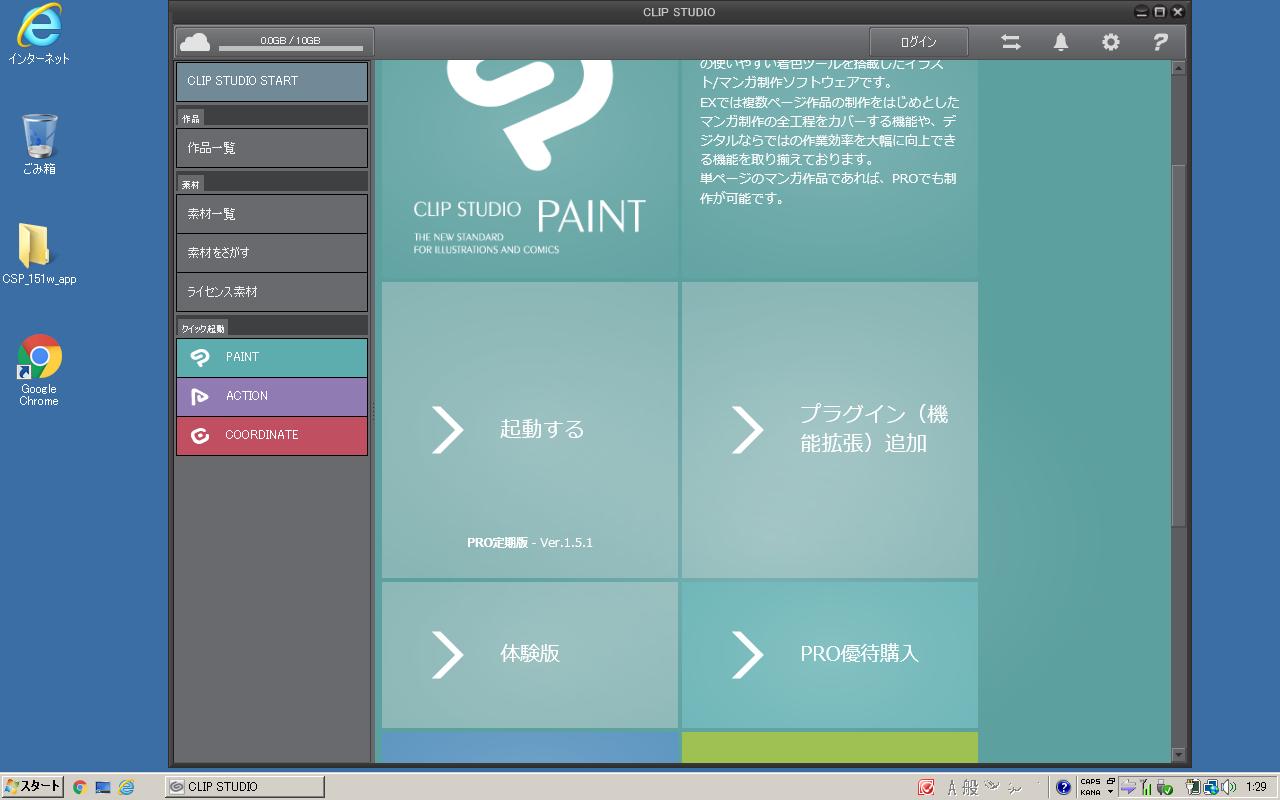Select CLIP STUDIO START in sidebar
The image size is (1280, 800).
272,81
